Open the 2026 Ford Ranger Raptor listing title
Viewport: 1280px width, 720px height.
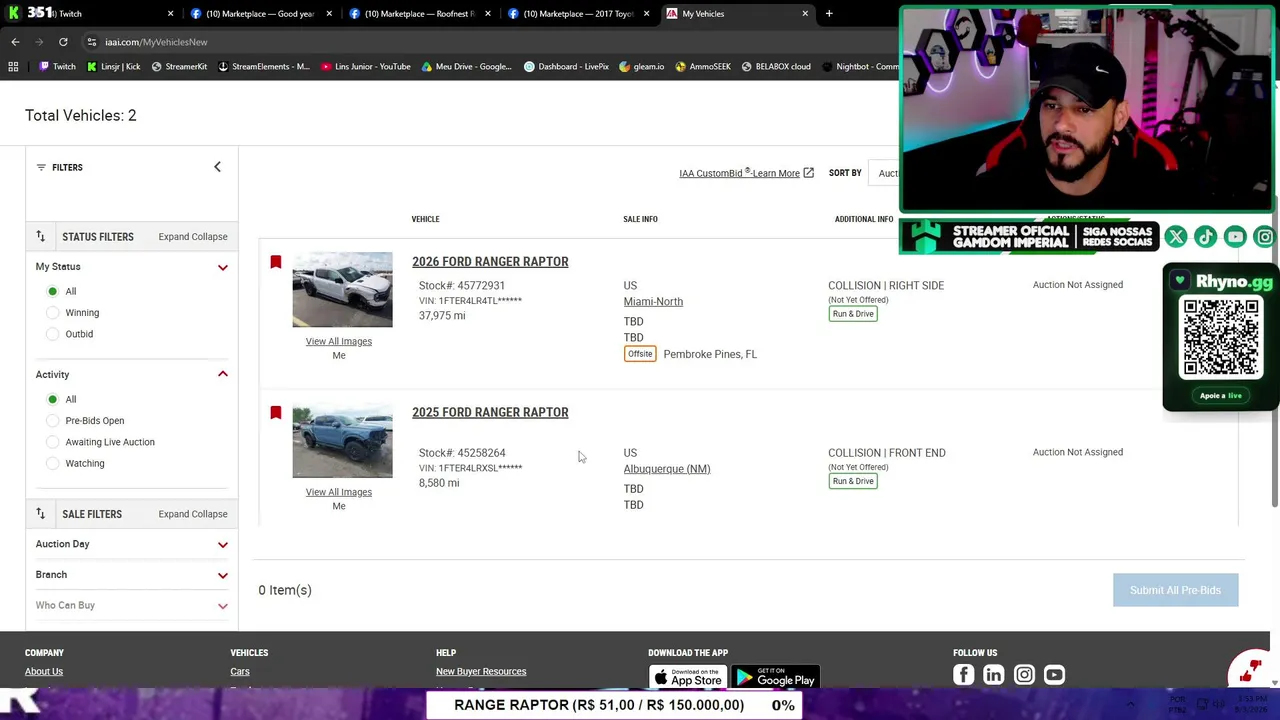tap(490, 262)
